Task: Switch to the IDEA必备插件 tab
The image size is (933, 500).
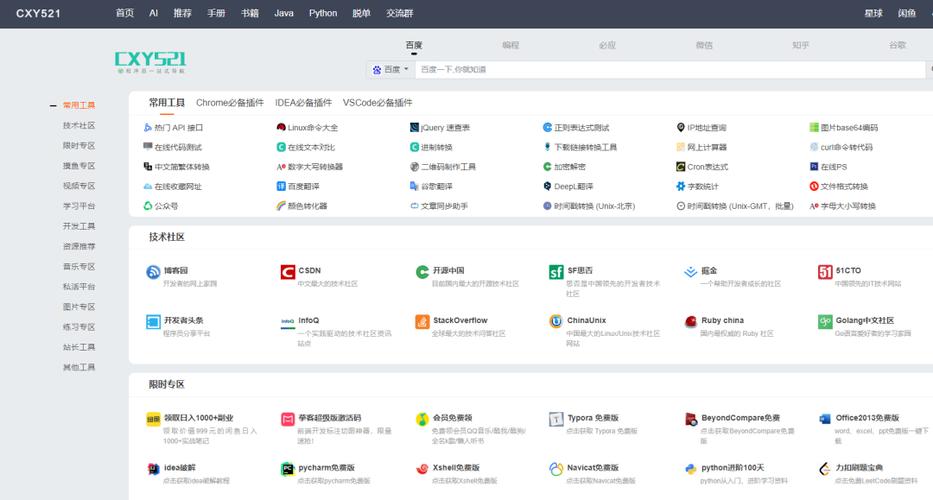Action: (x=303, y=103)
